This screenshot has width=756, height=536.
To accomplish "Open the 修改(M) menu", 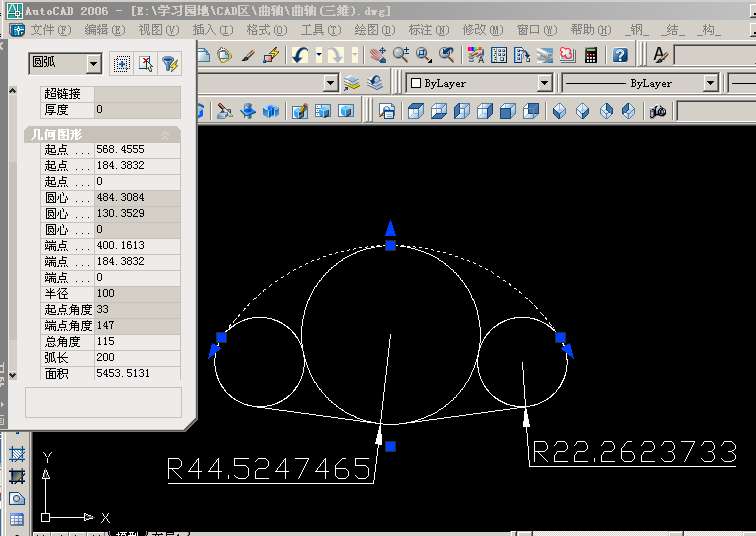I will 483,30.
